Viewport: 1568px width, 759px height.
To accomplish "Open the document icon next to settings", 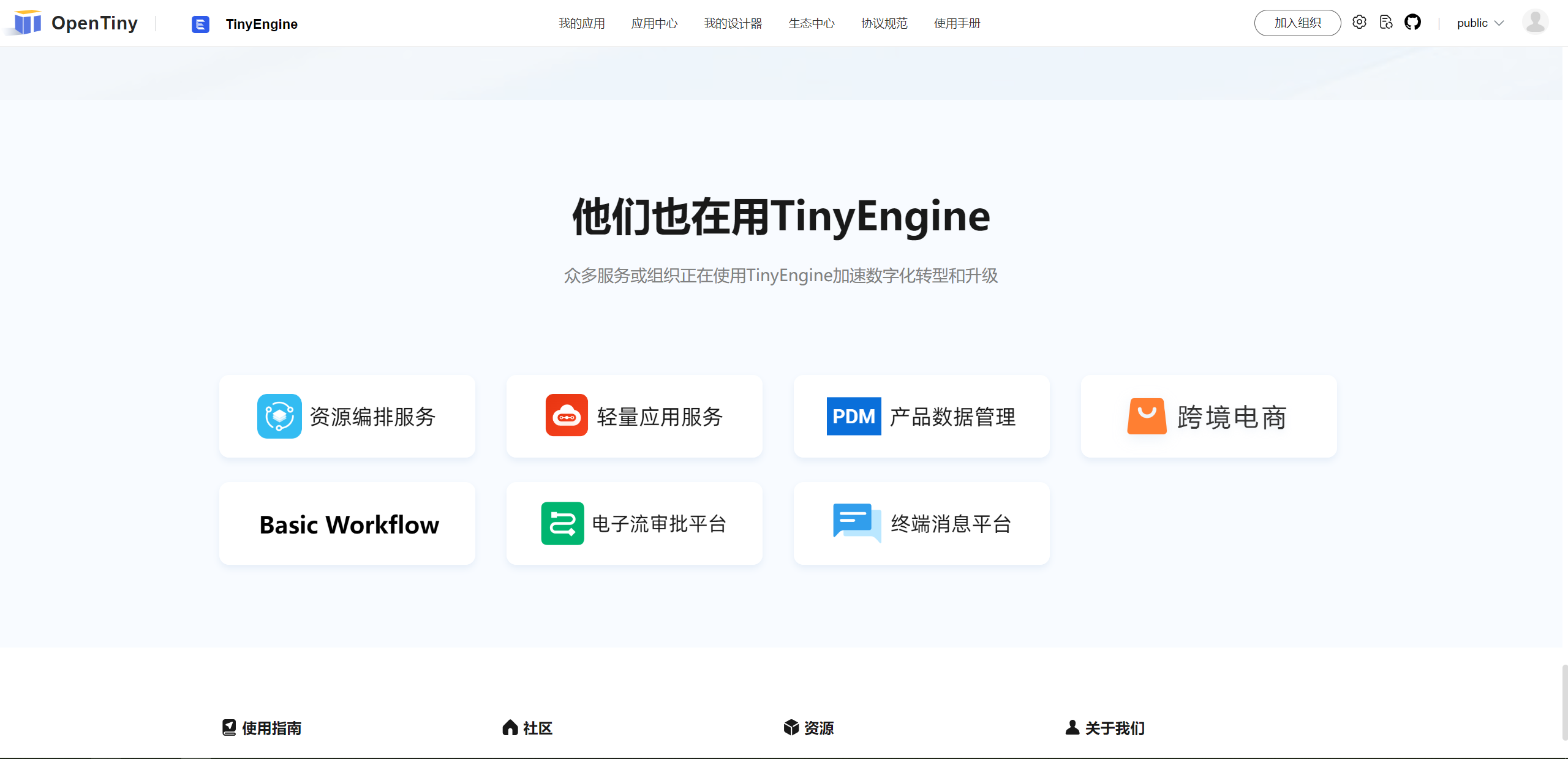I will pos(1386,23).
